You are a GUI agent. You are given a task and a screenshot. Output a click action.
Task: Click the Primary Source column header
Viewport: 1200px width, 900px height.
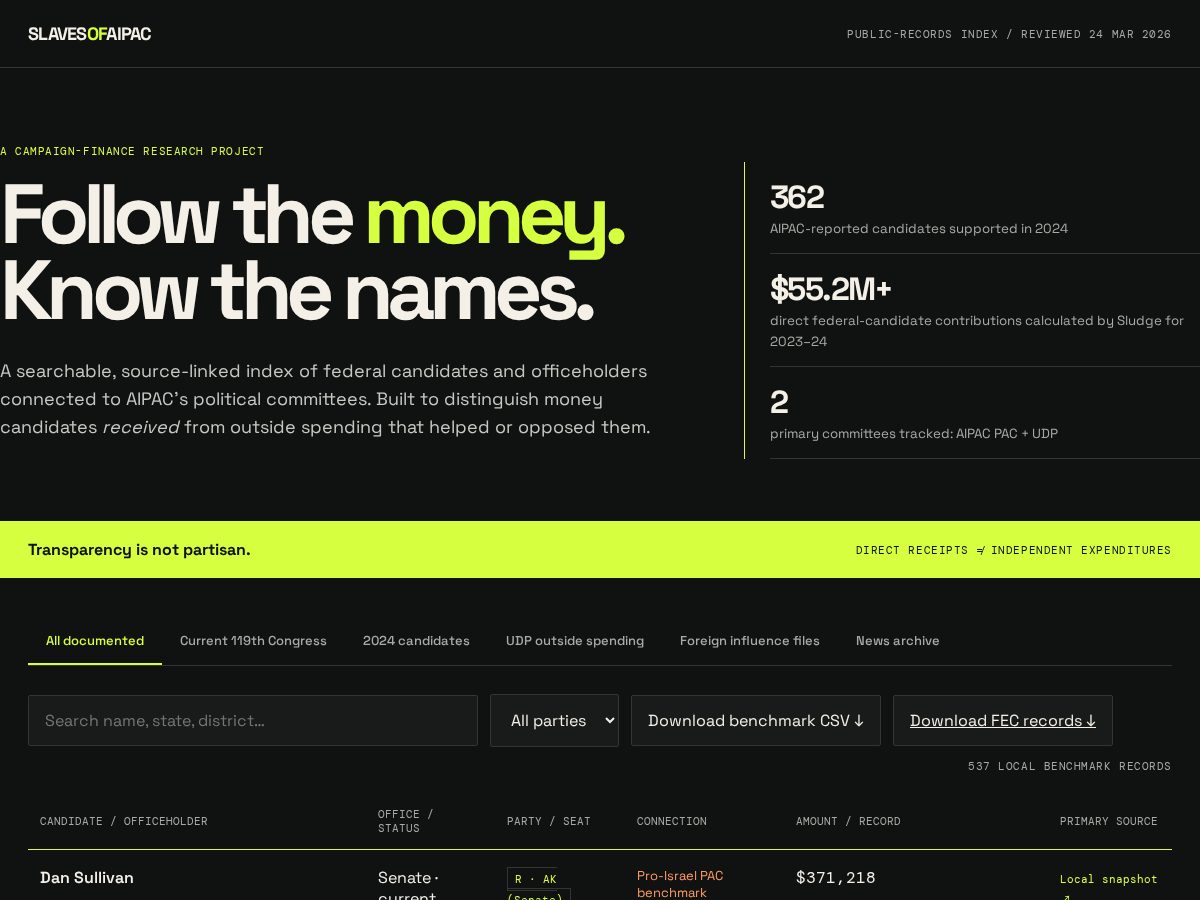pyautogui.click(x=1109, y=821)
